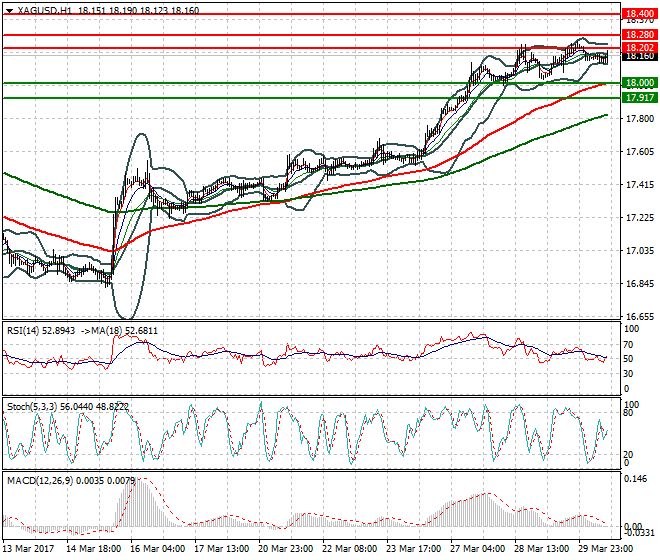Click the ->MA(18) 52.6811 value text
The image size is (660, 560).
118,331
